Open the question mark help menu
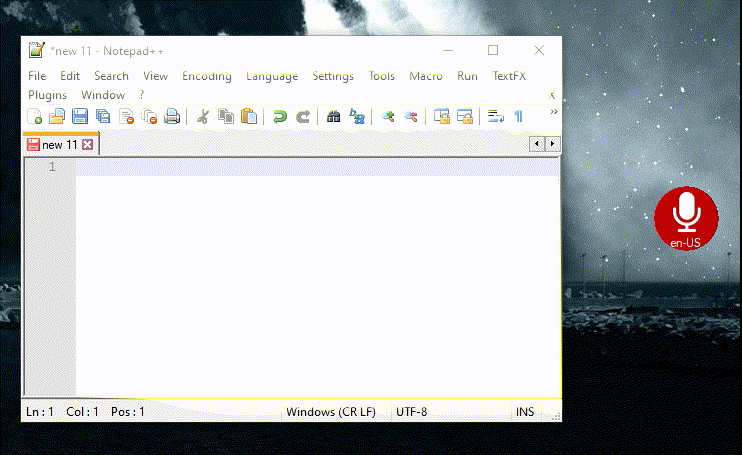This screenshot has width=742, height=455. [141, 95]
